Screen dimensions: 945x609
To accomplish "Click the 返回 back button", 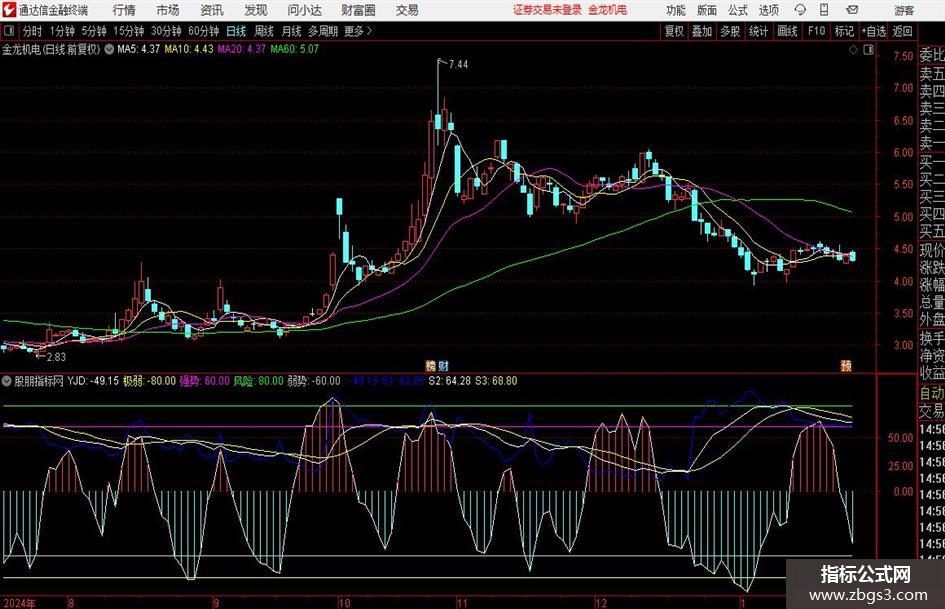I will click(x=902, y=31).
